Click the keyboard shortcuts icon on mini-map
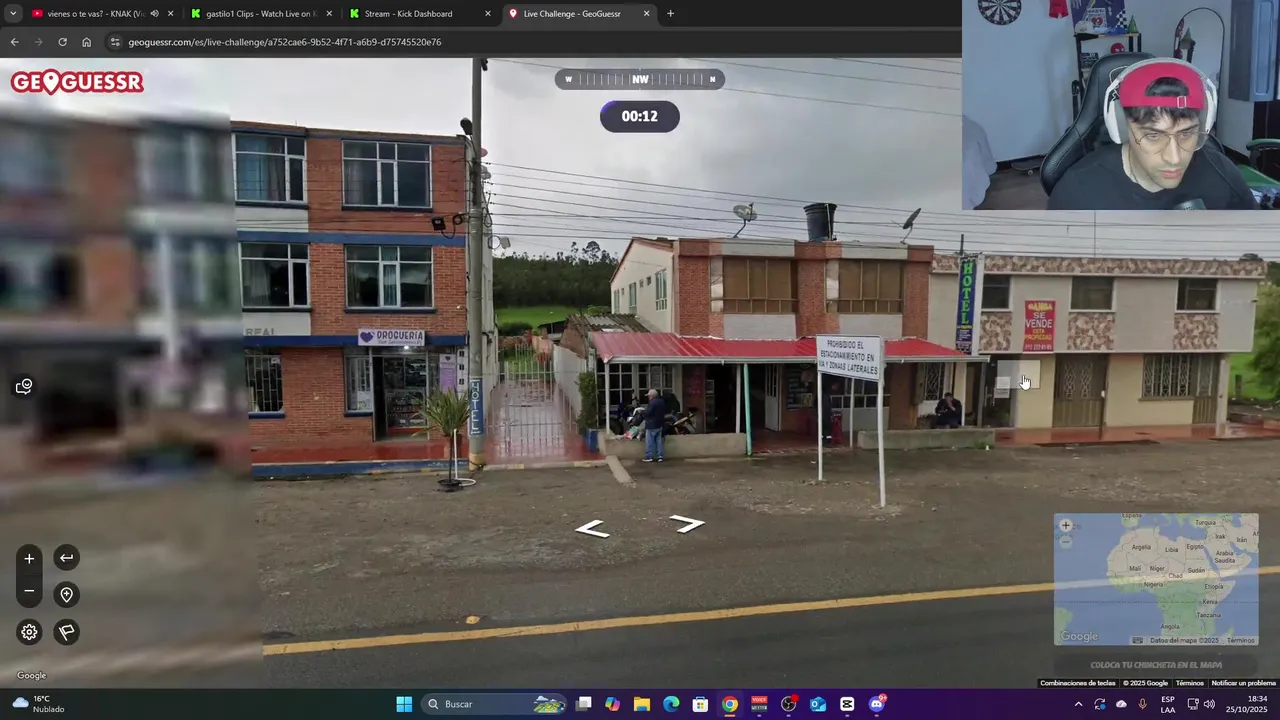The height and width of the screenshot is (720, 1280). click(1137, 640)
